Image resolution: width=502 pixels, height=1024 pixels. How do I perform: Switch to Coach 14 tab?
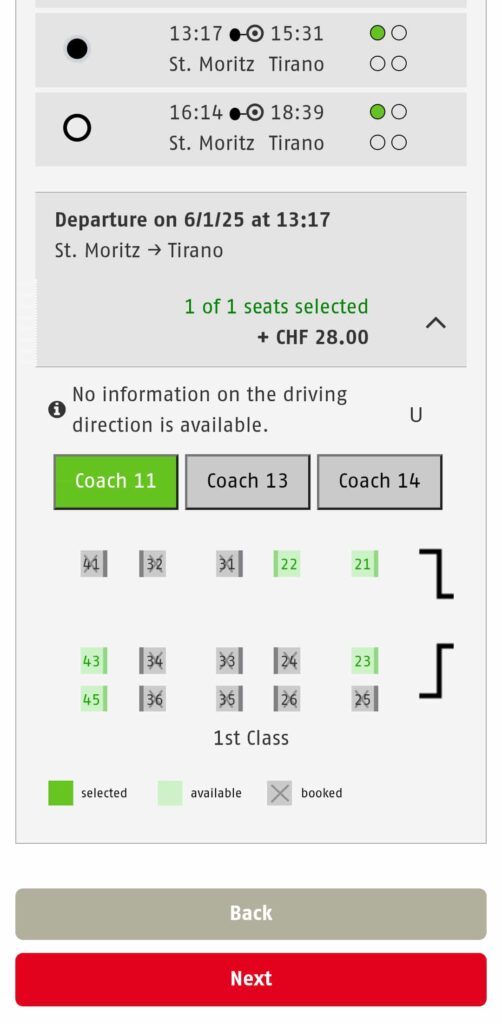click(x=379, y=482)
